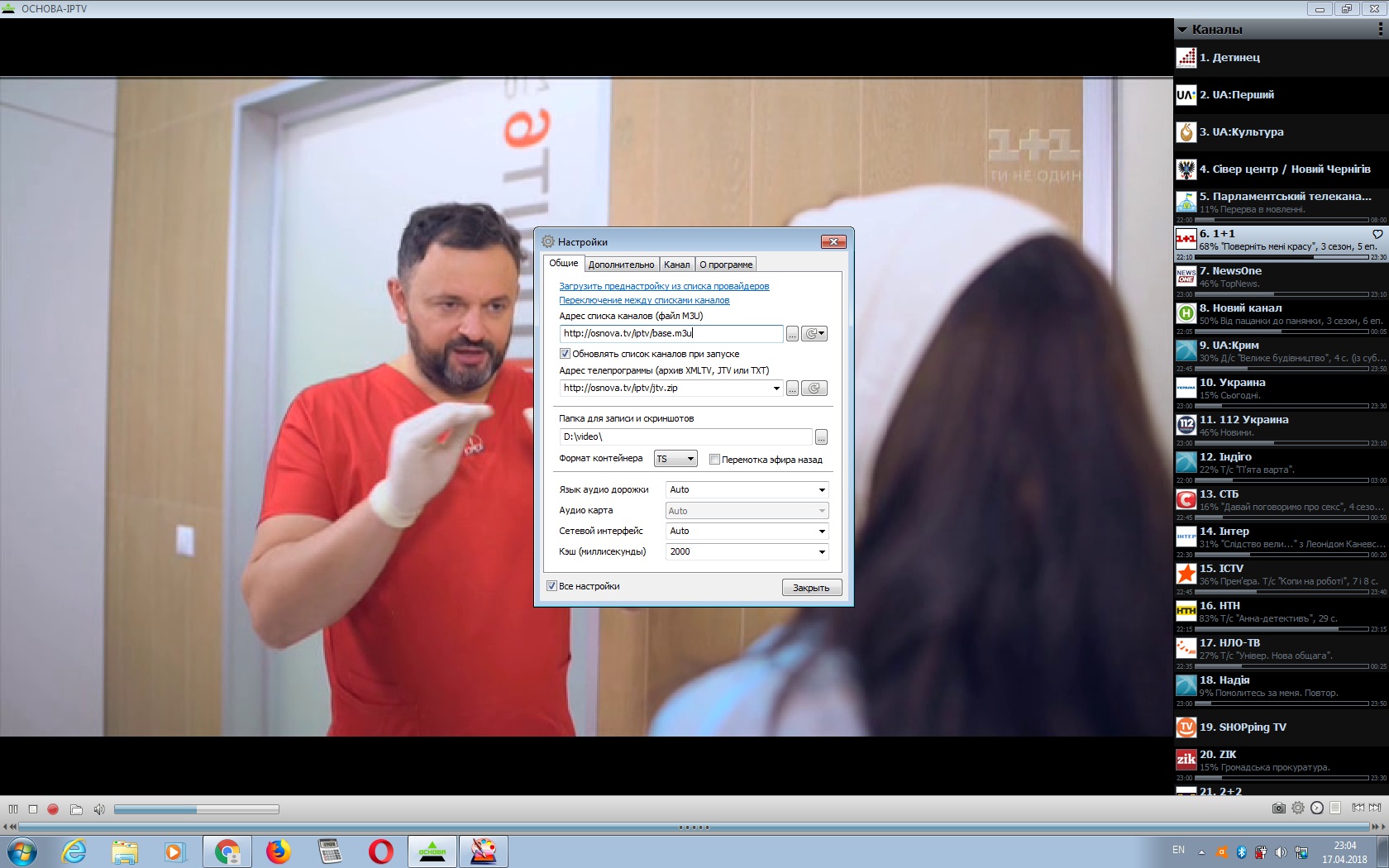1389x868 pixels.
Task: Skip to the next channel
Action: tap(1375, 808)
